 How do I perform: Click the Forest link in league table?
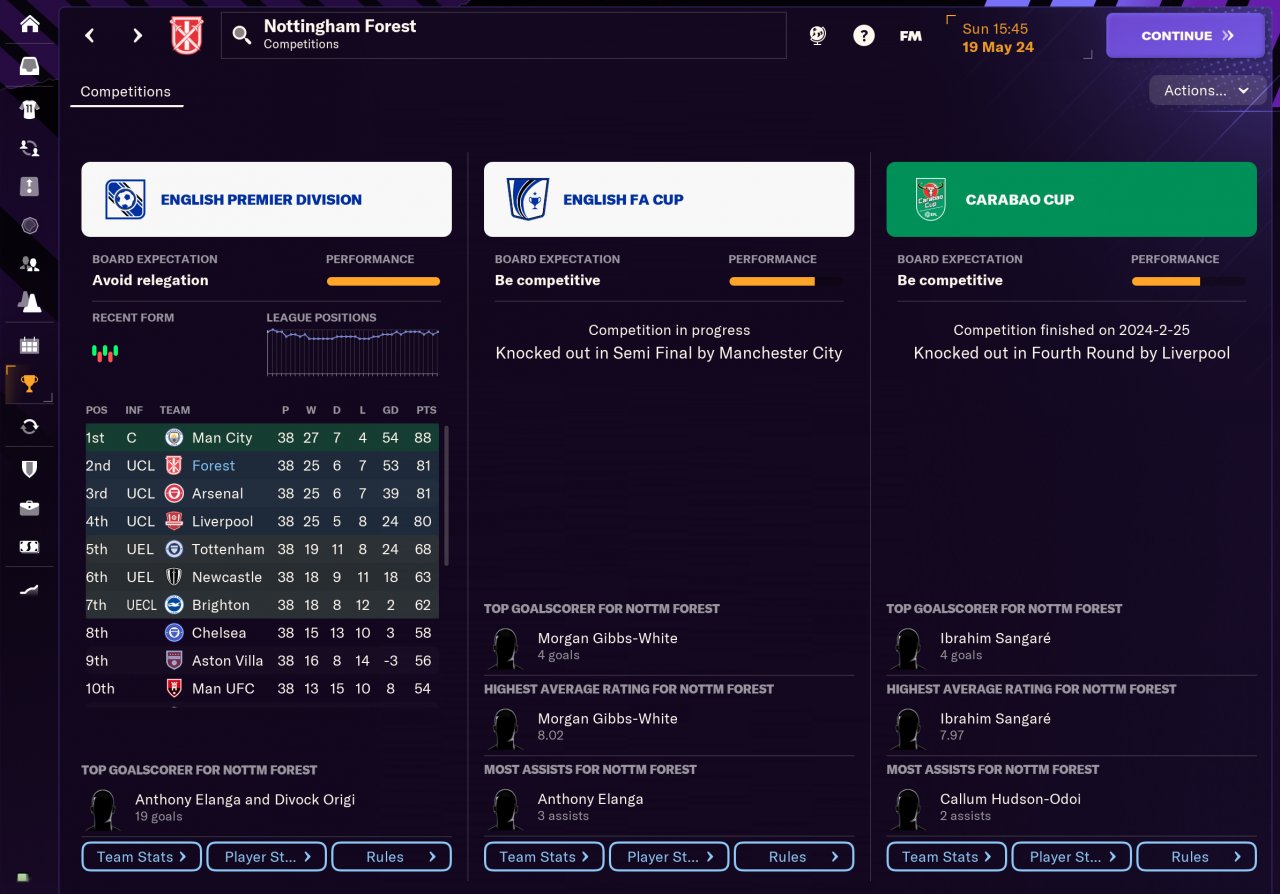click(x=213, y=466)
